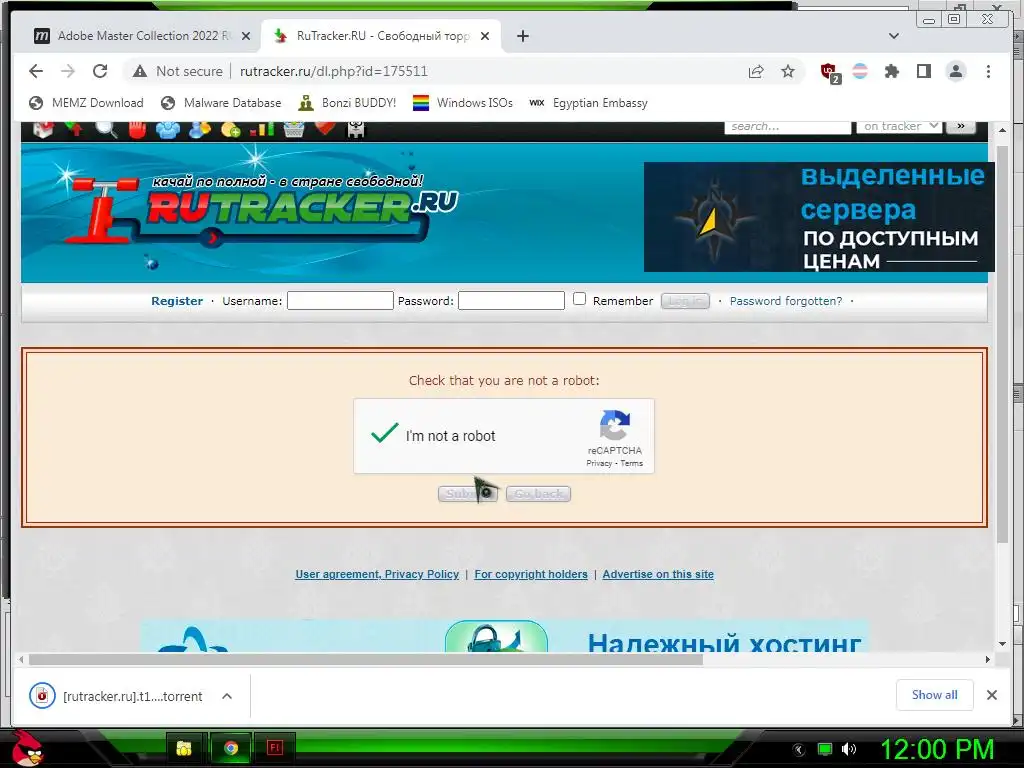Click the colored bar chart icon
Screen dimensions: 1024x768
click(262, 129)
